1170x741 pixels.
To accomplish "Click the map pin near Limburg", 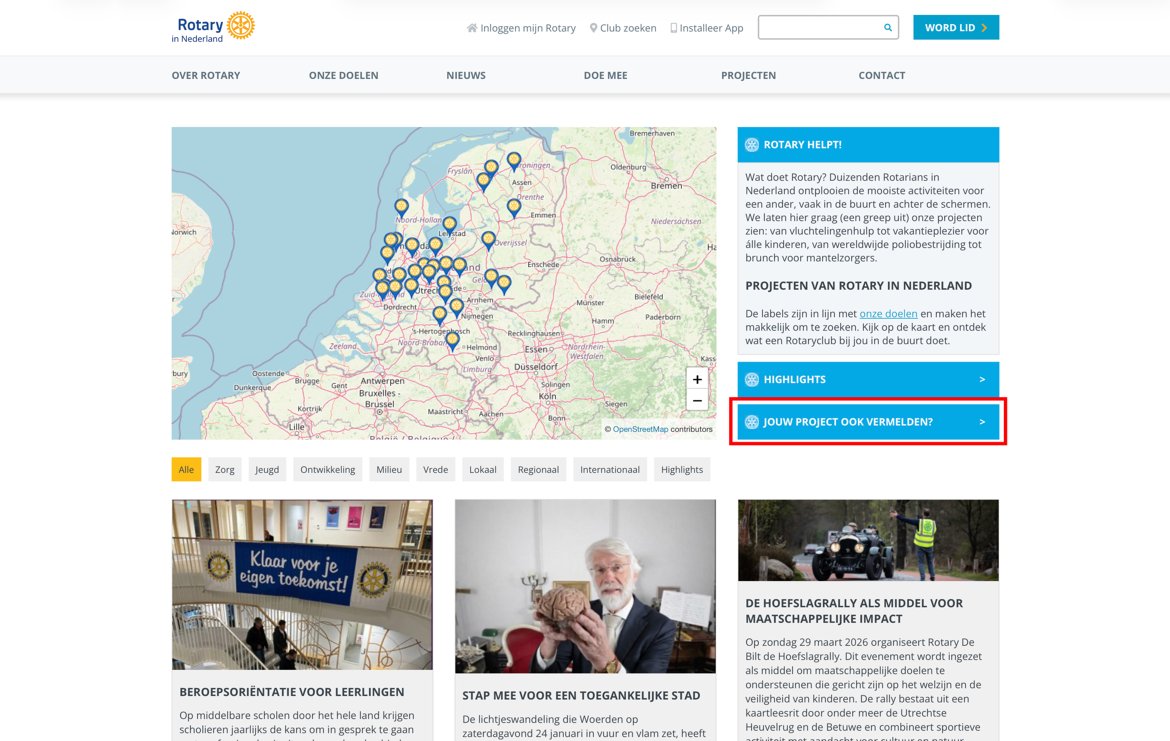I will click(x=452, y=340).
